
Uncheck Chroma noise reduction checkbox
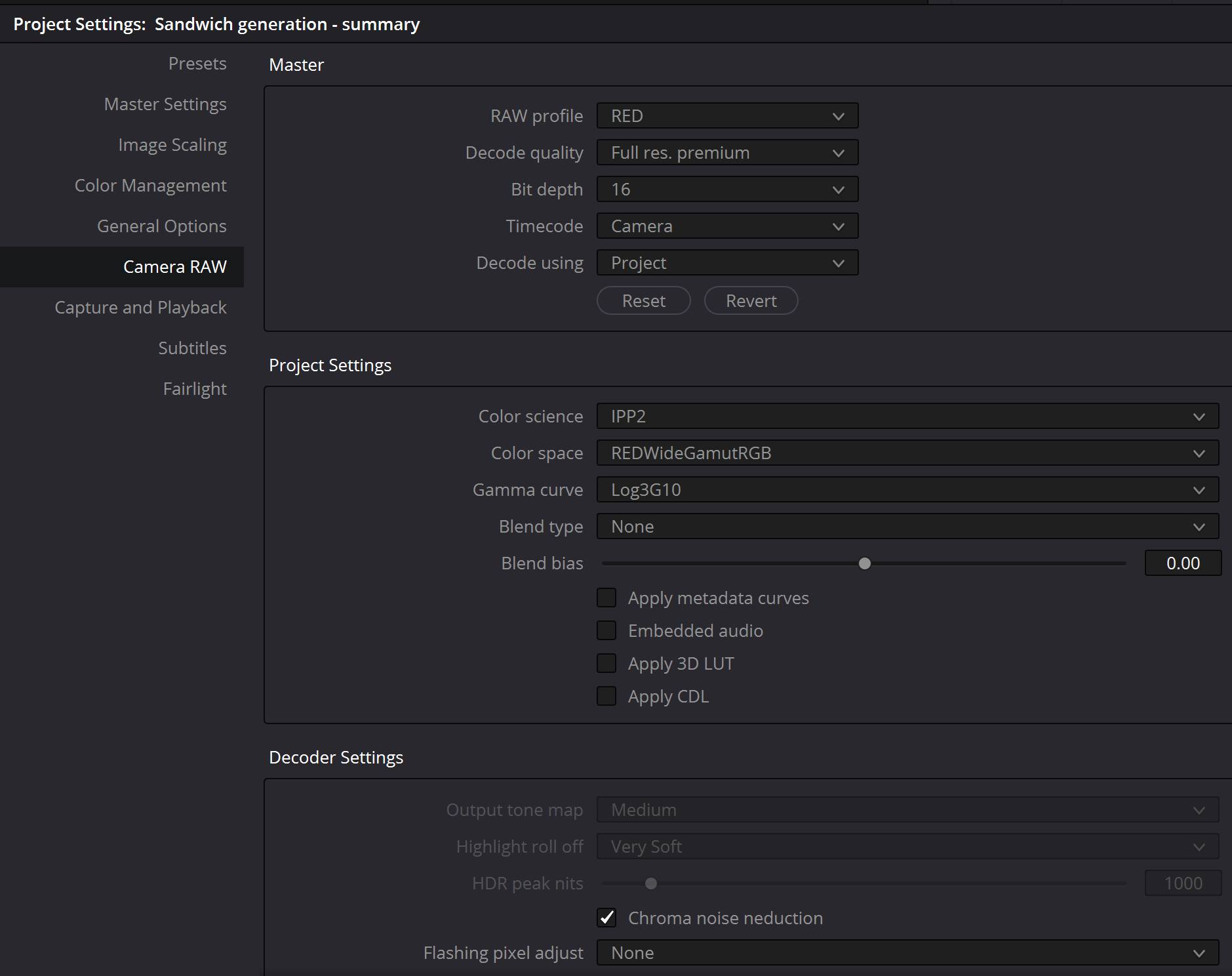pos(606,918)
